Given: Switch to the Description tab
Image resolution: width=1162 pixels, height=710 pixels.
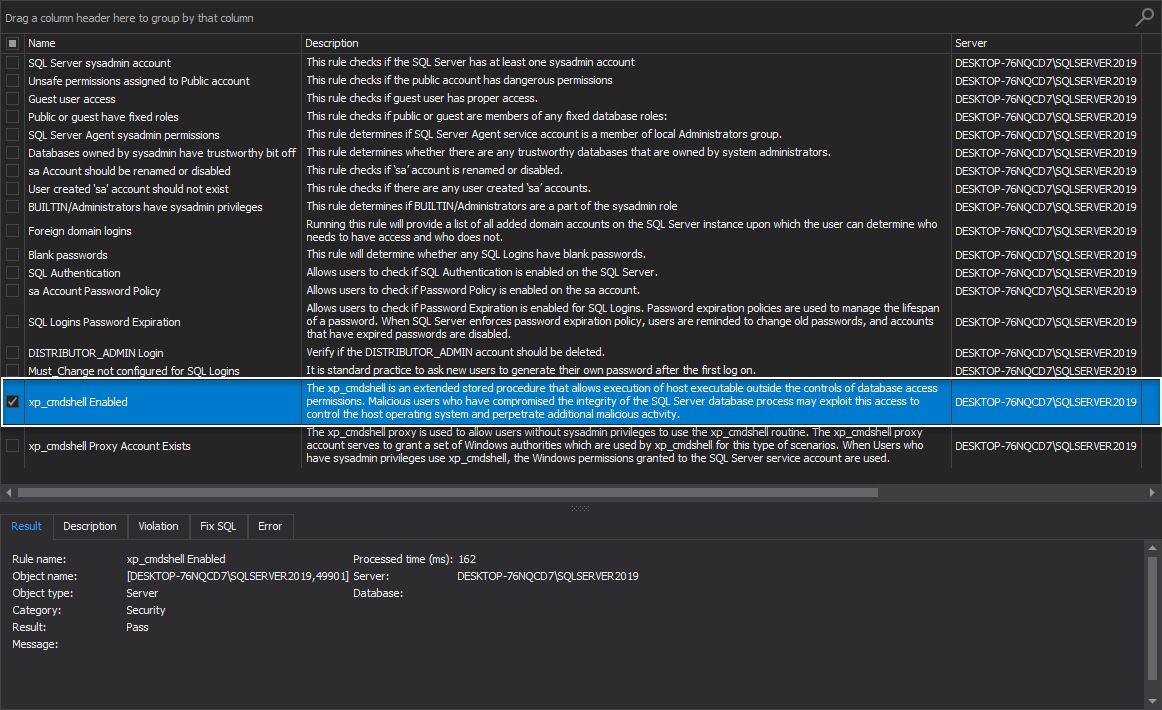Looking at the screenshot, I should pos(90,526).
